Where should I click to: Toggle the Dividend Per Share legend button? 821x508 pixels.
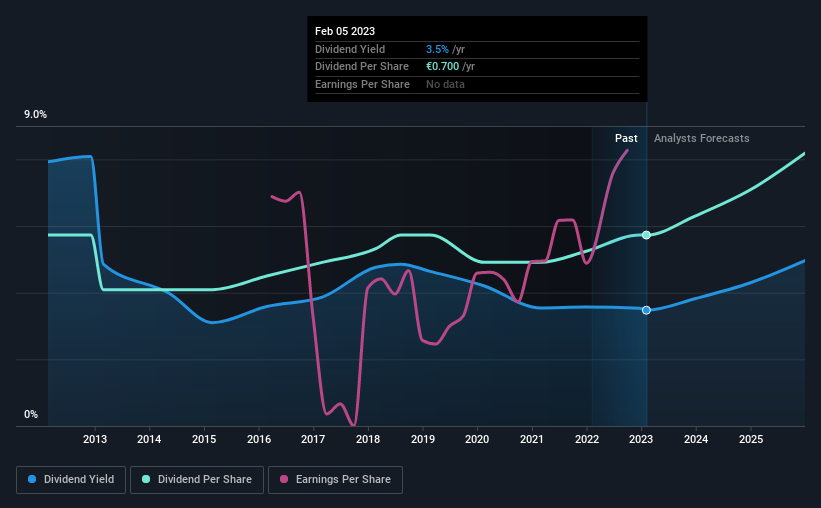tap(197, 480)
